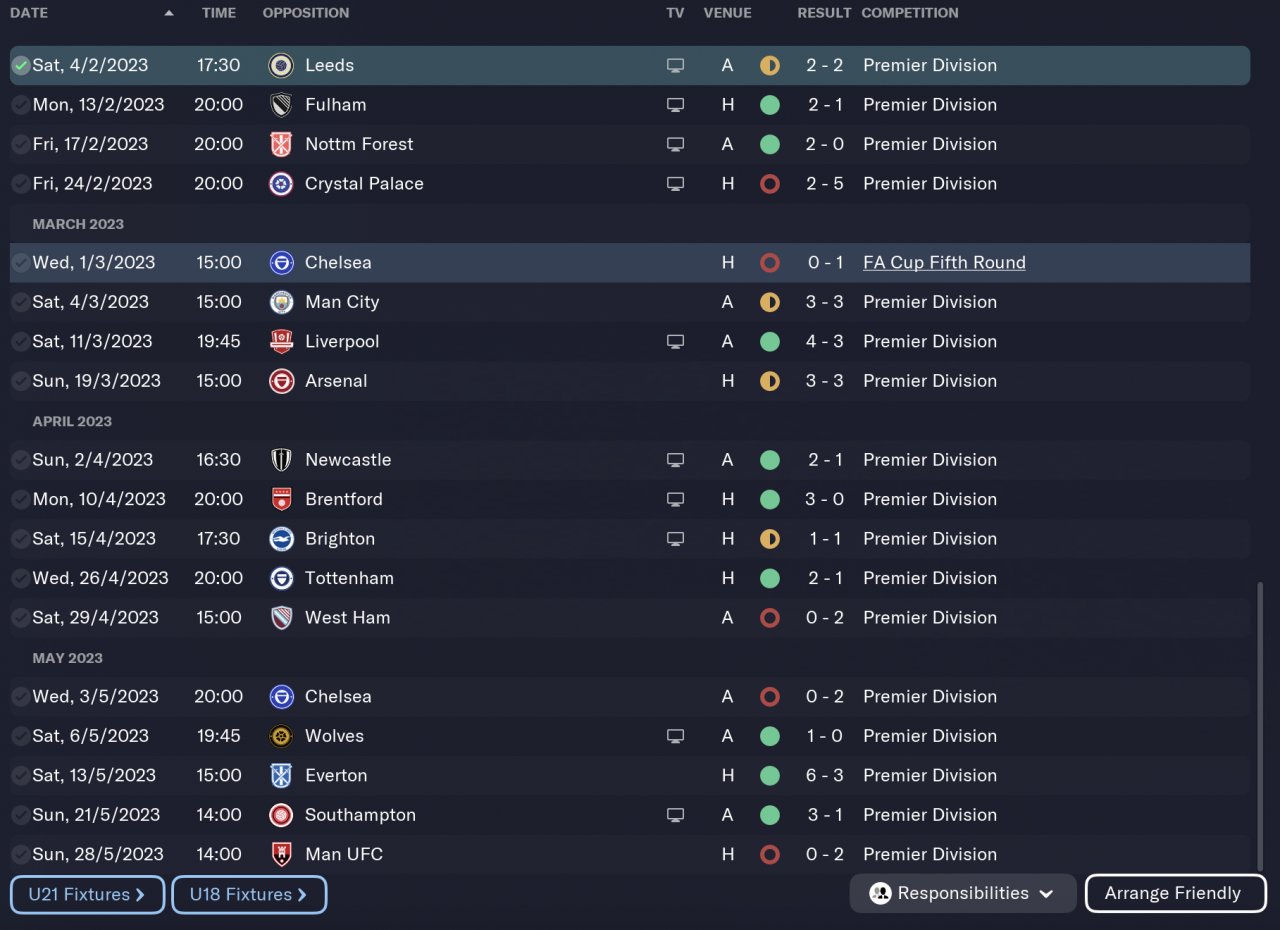
Task: Click the Crystal Palace club badge
Action: [x=281, y=184]
